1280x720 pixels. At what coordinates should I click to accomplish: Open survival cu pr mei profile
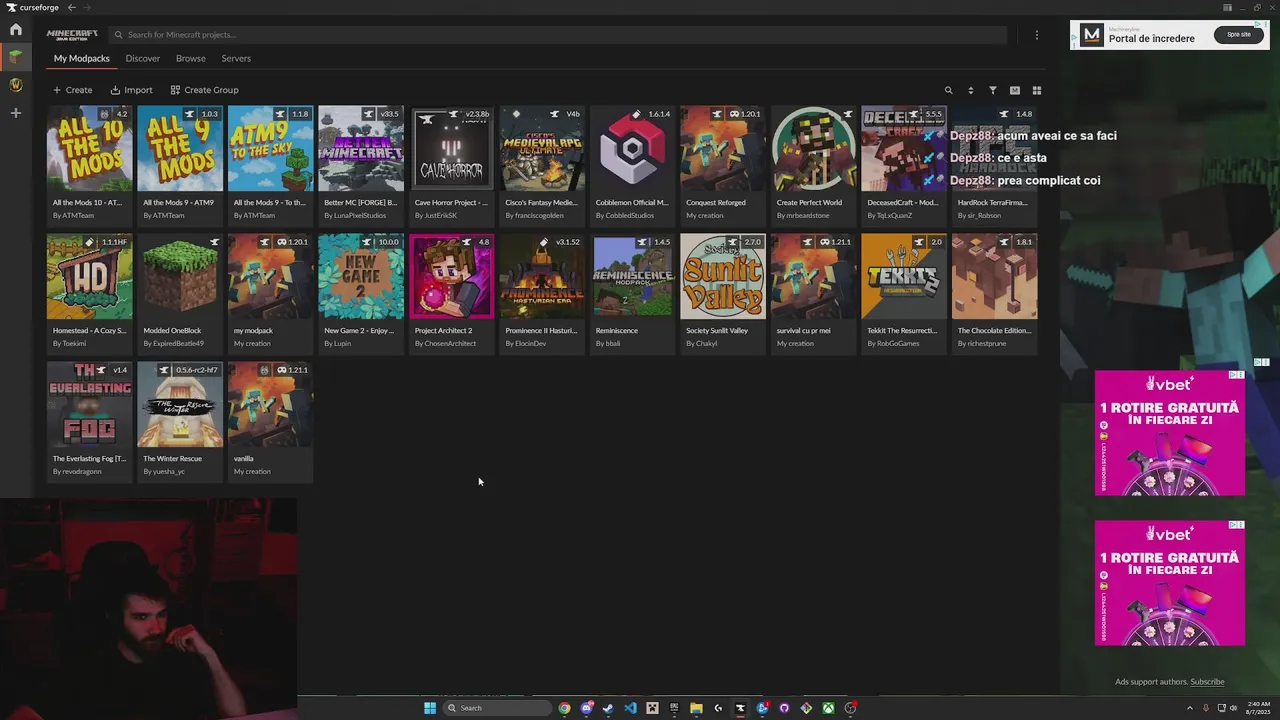click(x=814, y=293)
